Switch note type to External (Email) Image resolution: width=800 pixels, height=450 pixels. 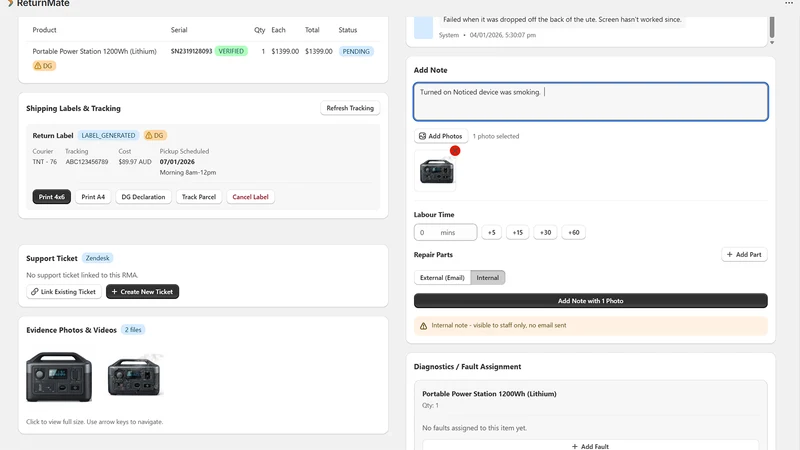point(442,278)
